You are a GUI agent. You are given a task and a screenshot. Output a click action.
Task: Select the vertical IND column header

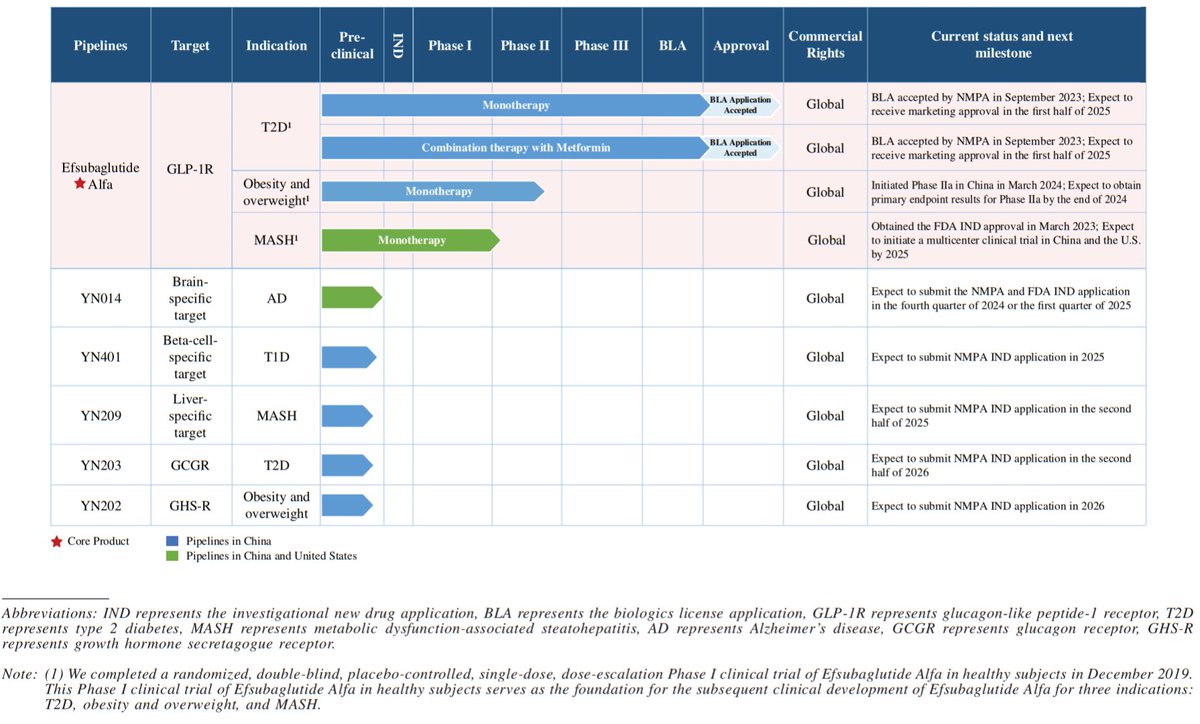(398, 46)
